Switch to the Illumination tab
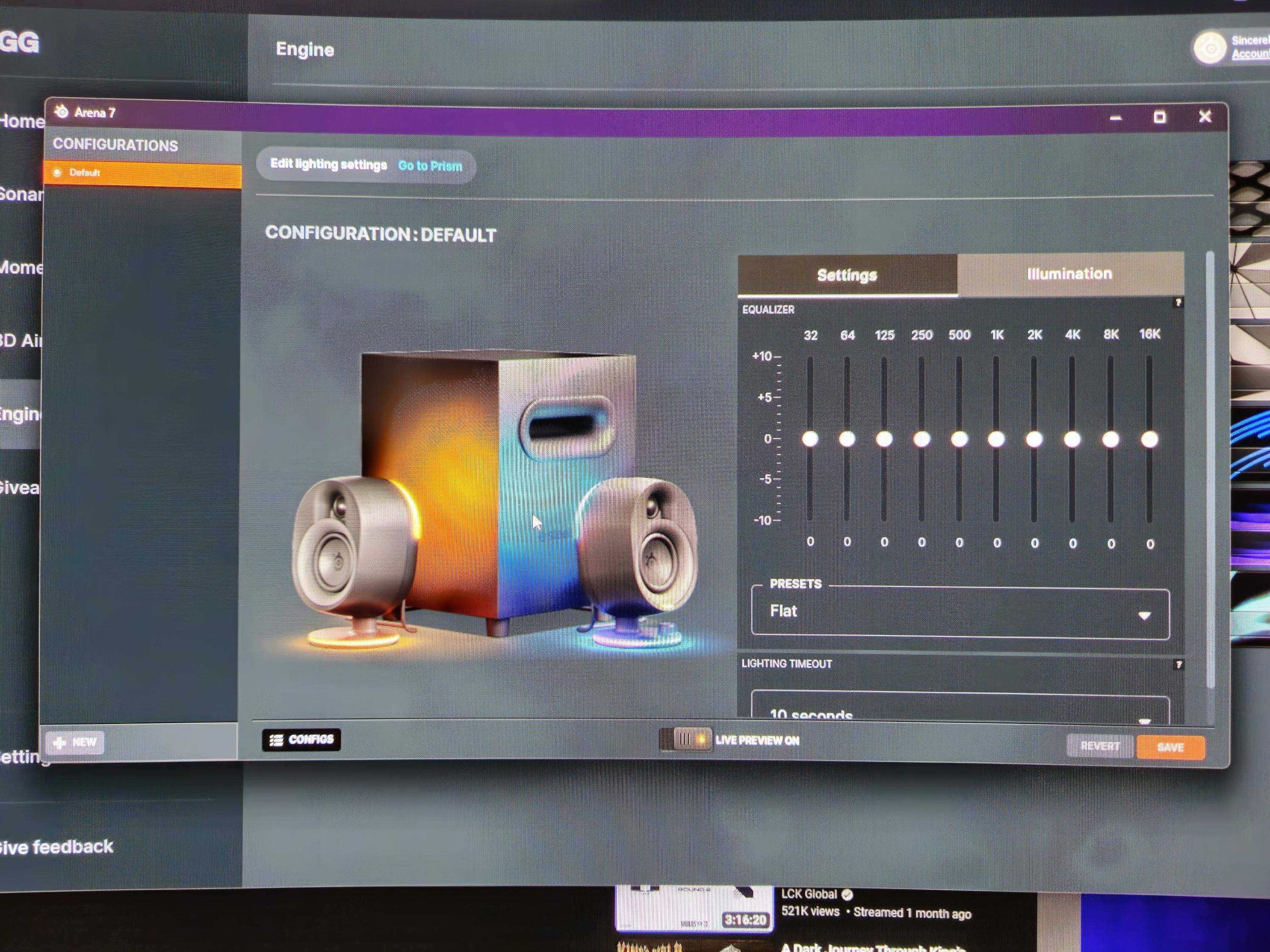The height and width of the screenshot is (952, 1270). tap(1069, 274)
